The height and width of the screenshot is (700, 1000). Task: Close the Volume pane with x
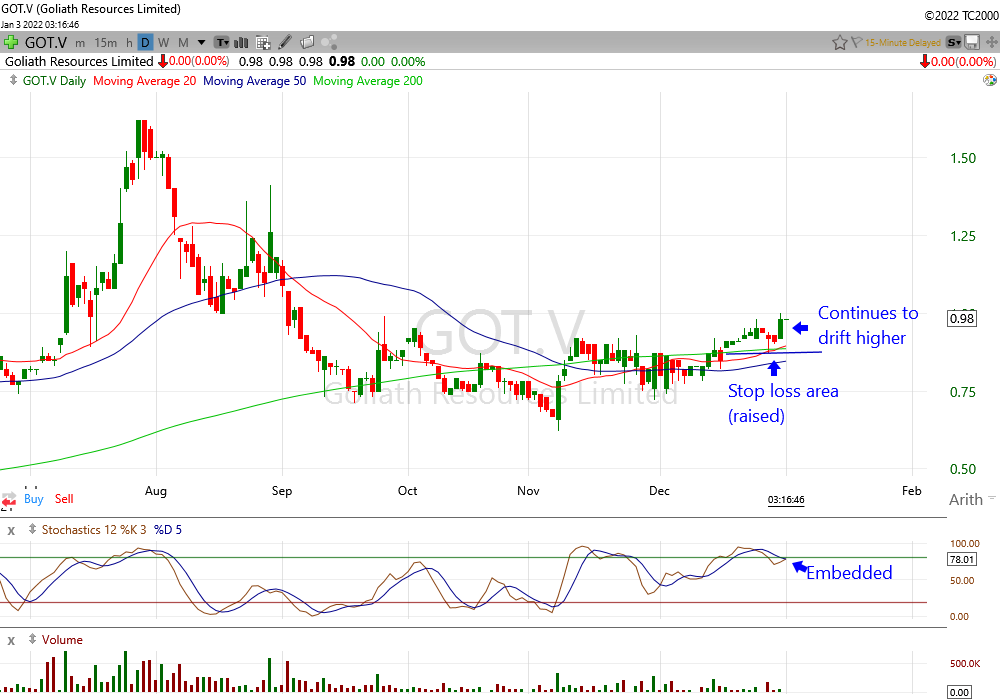[x=11, y=640]
